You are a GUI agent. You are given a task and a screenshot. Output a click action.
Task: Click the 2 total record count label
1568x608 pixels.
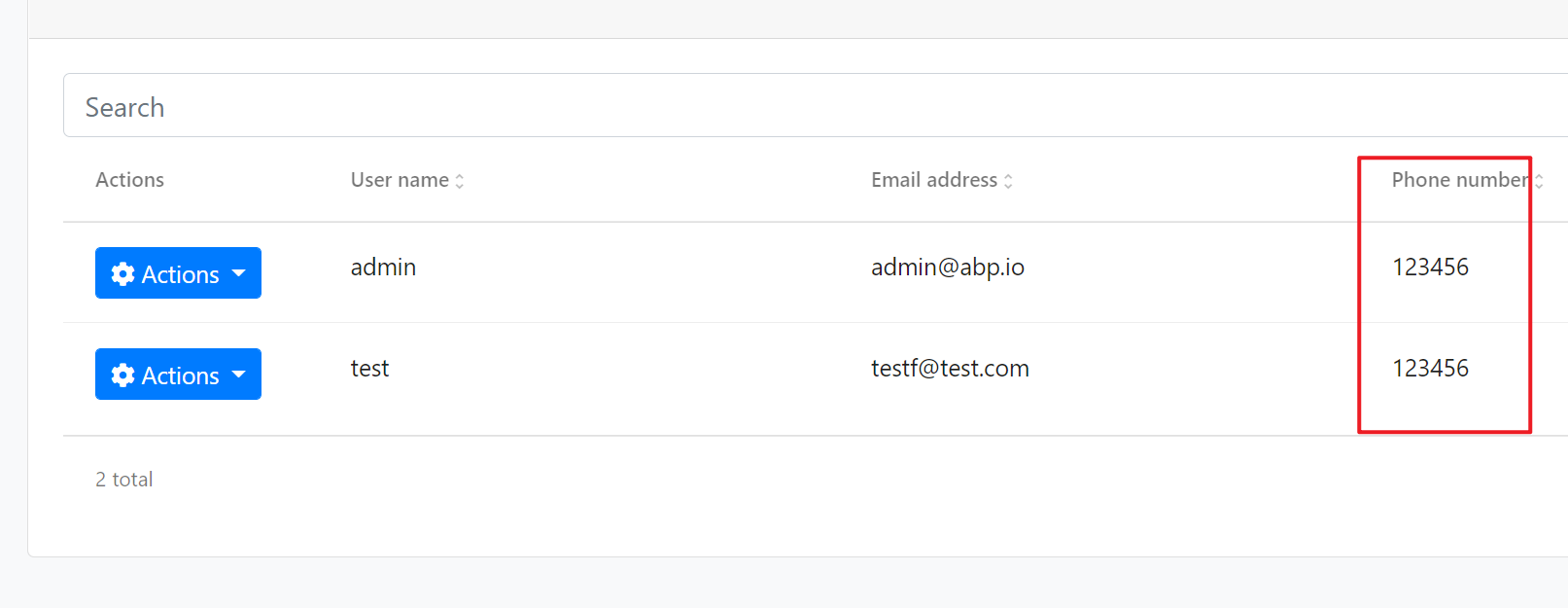(123, 479)
